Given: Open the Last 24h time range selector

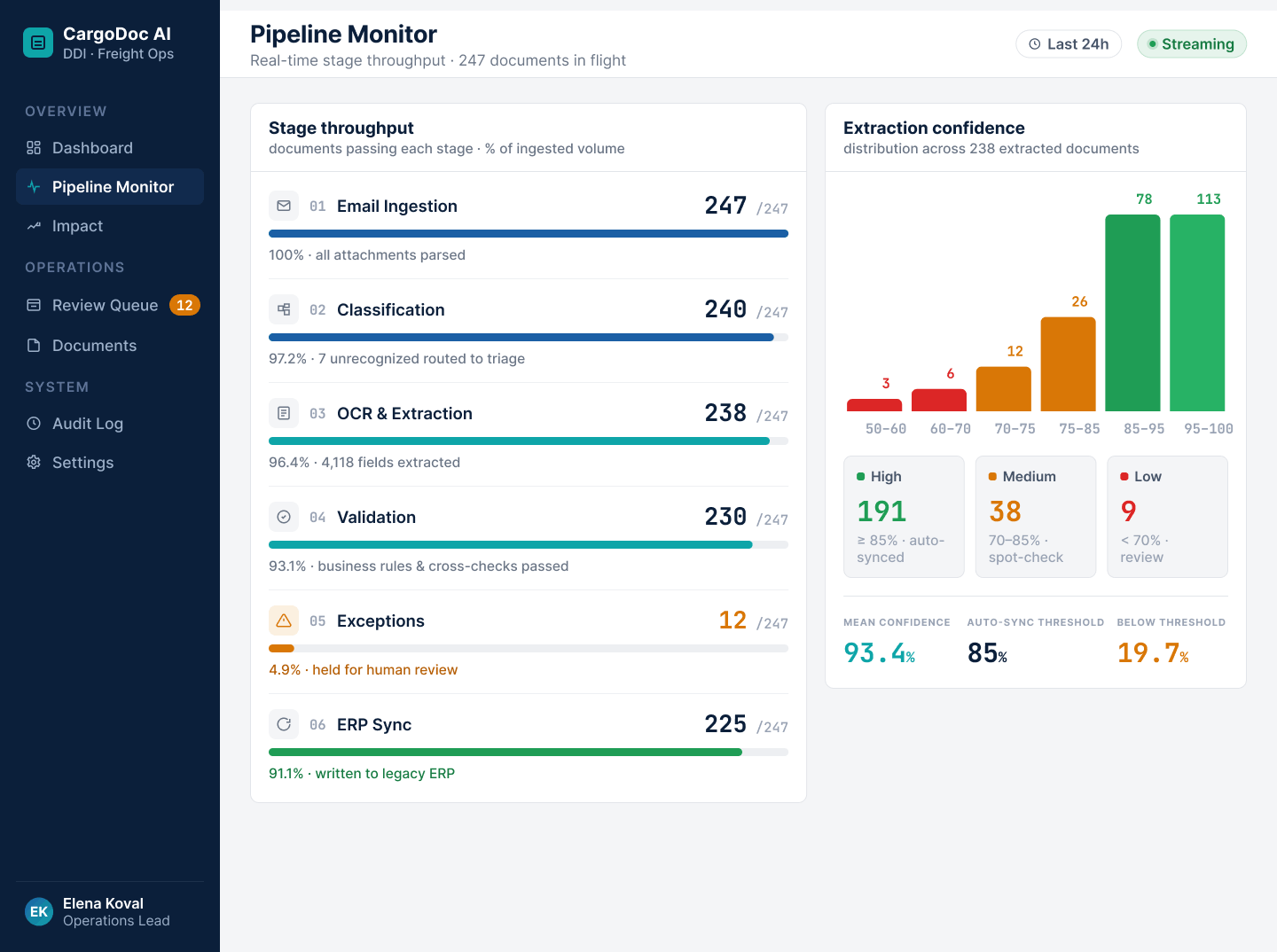Looking at the screenshot, I should coord(1069,44).
